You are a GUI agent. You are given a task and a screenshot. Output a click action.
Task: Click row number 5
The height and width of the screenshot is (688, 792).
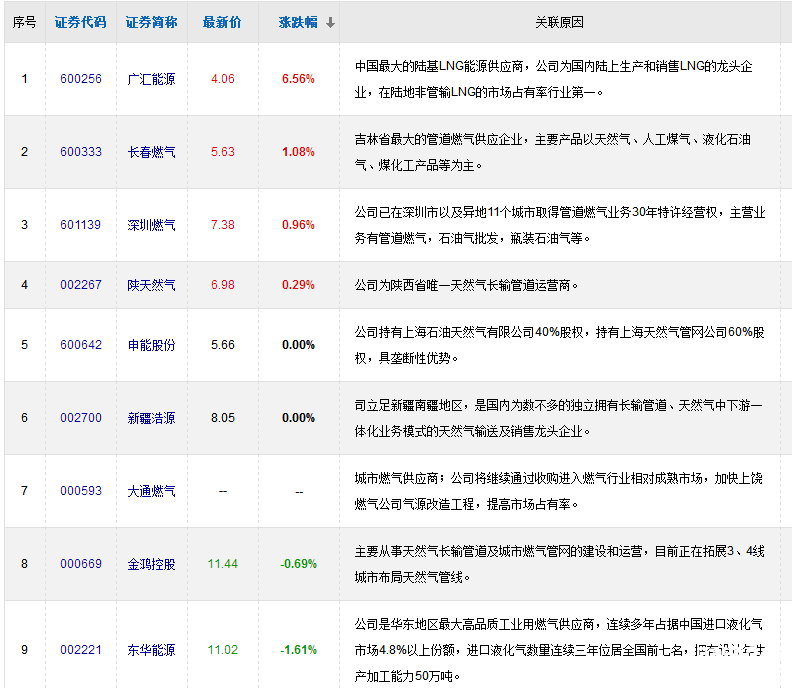coord(24,345)
